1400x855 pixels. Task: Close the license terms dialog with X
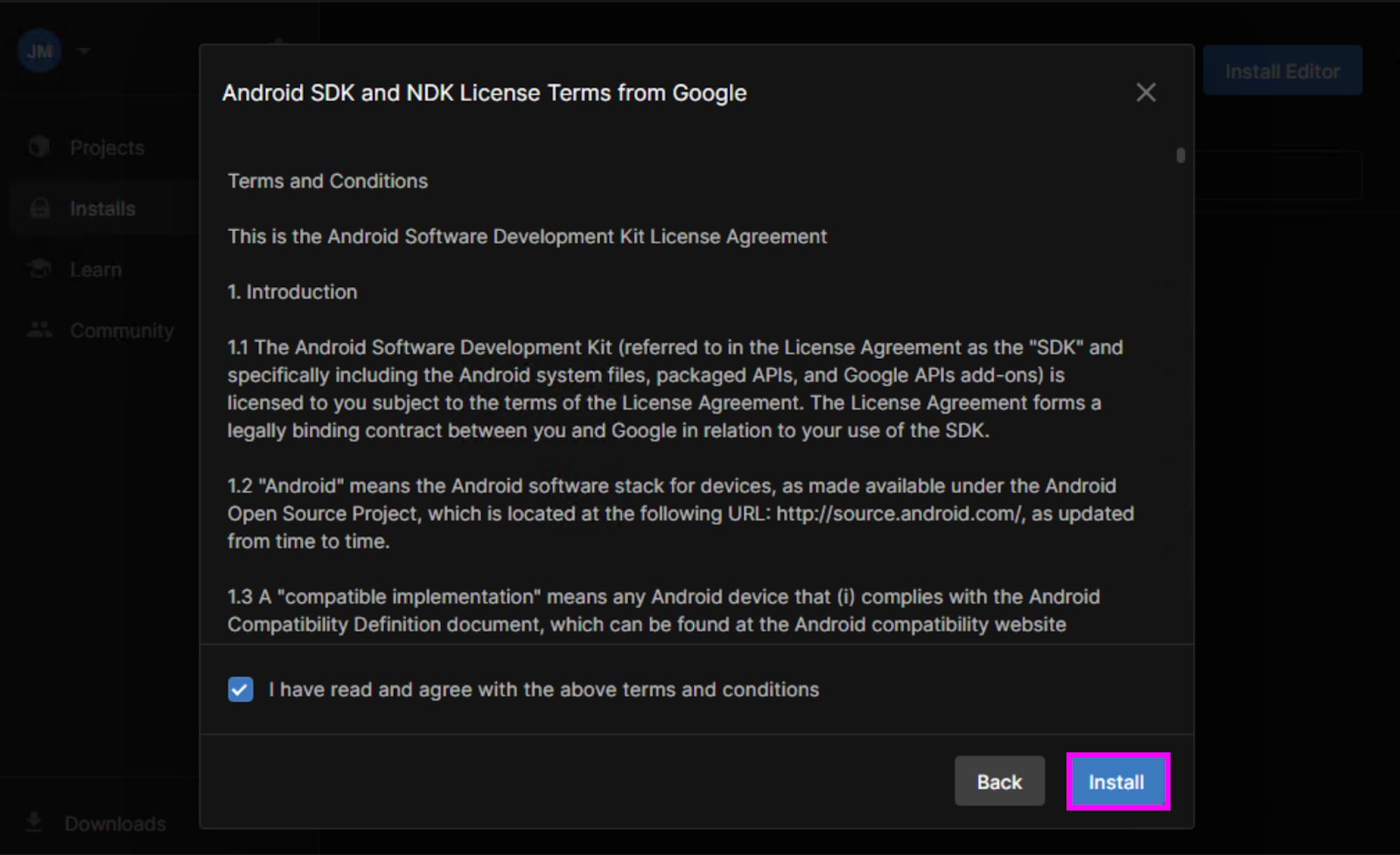[x=1145, y=93]
